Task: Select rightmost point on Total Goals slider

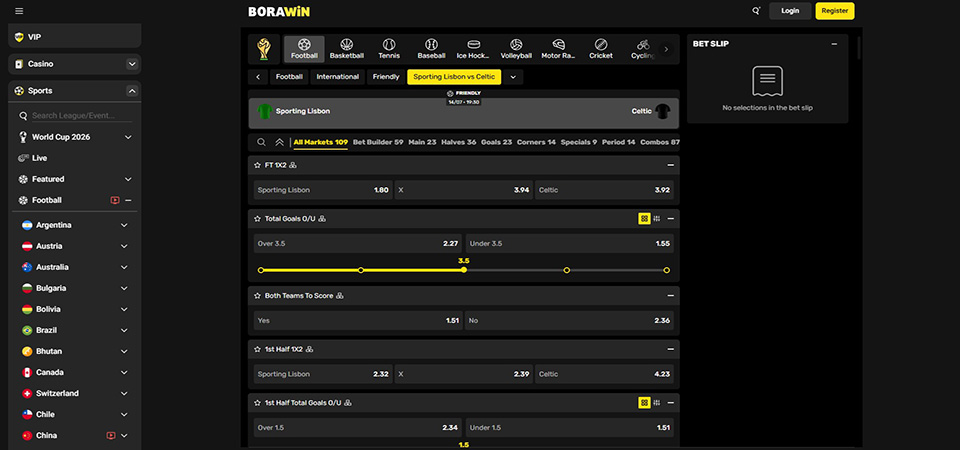Action: tap(667, 270)
